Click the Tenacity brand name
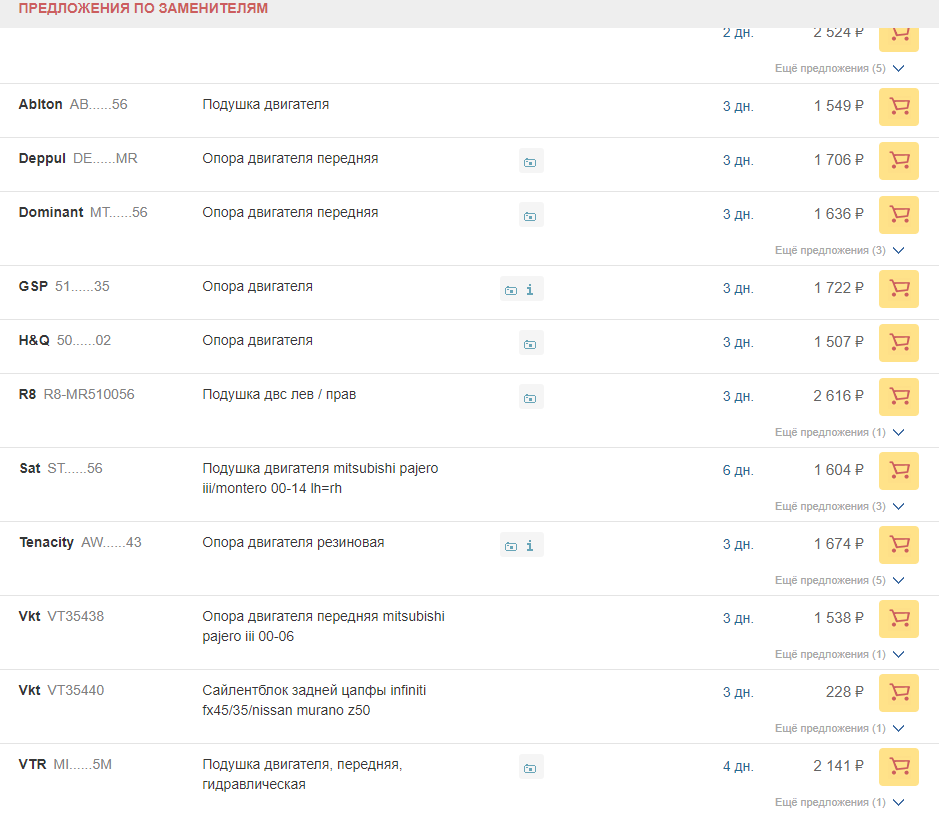This screenshot has height=814, width=939. pos(46,543)
